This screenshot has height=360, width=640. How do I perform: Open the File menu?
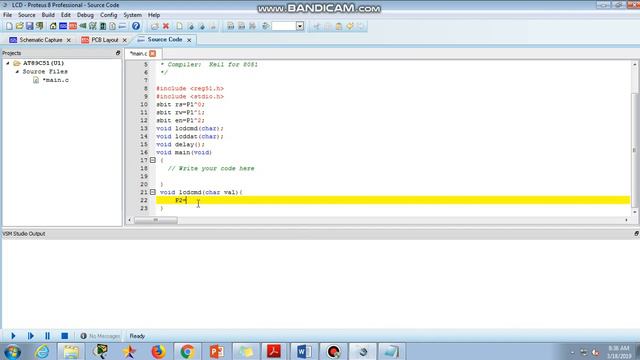click(x=7, y=15)
